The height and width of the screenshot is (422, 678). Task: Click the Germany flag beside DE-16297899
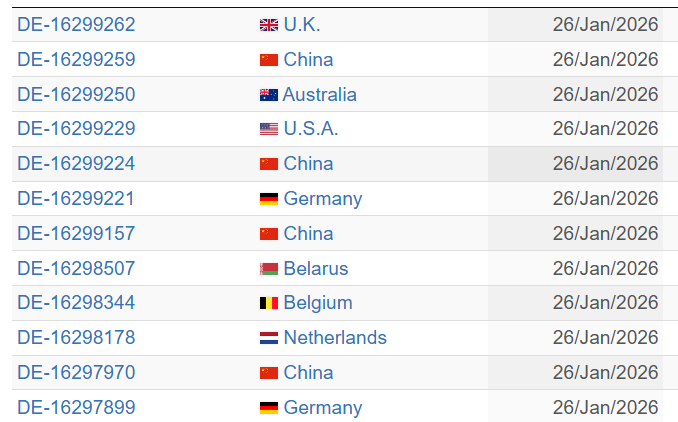click(x=268, y=408)
